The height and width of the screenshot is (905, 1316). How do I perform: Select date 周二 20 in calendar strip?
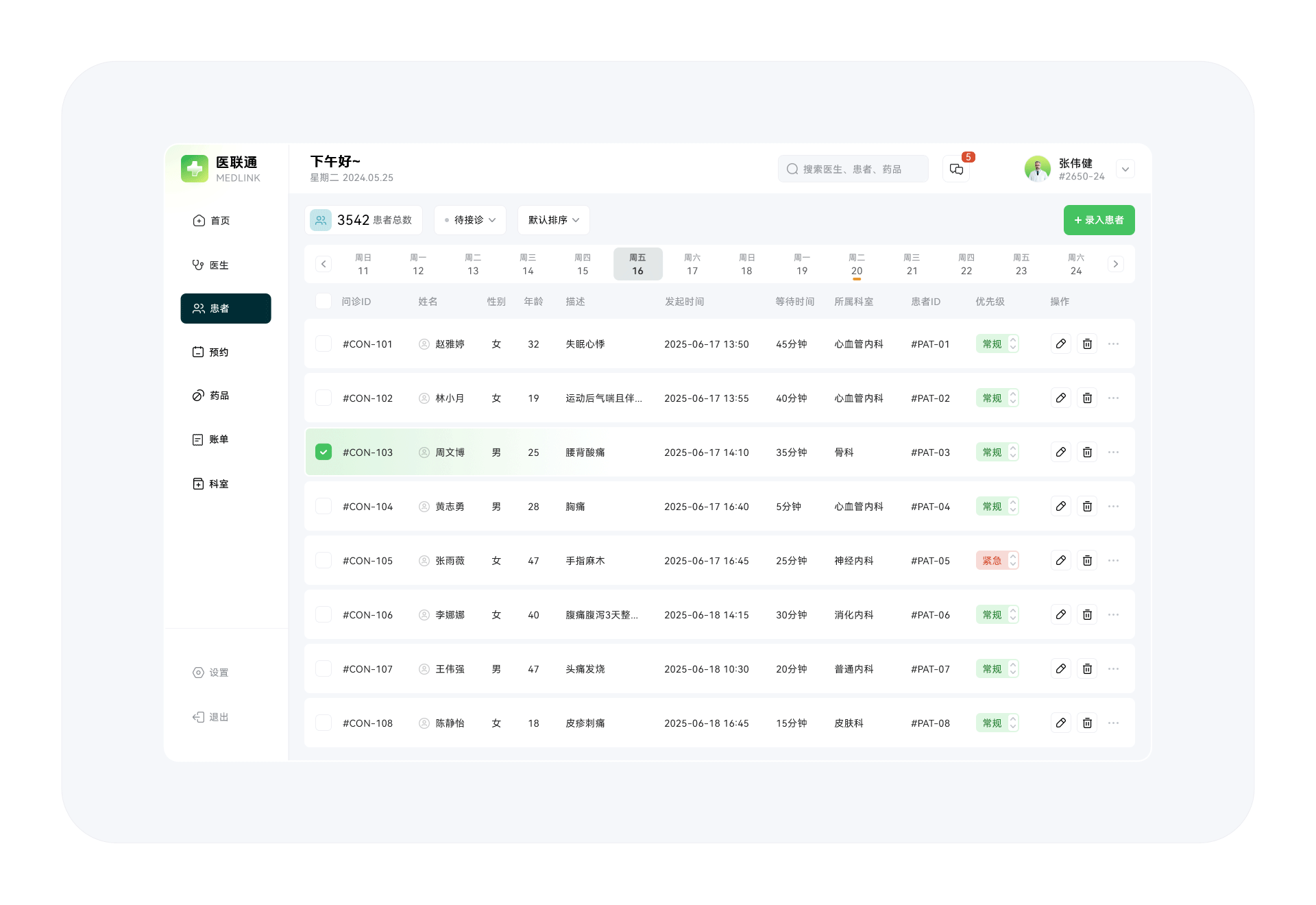pos(857,264)
